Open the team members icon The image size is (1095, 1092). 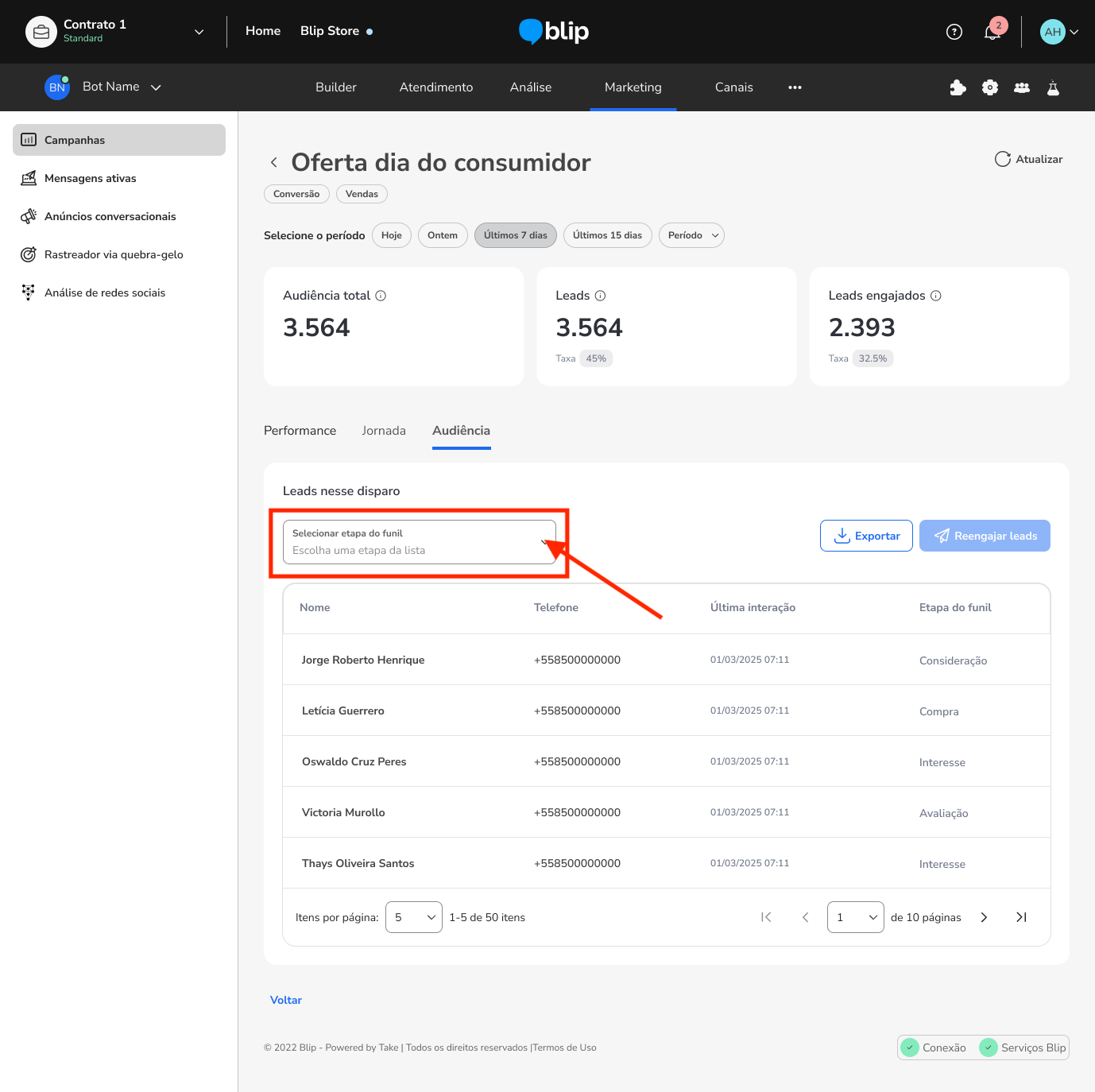(x=1022, y=87)
